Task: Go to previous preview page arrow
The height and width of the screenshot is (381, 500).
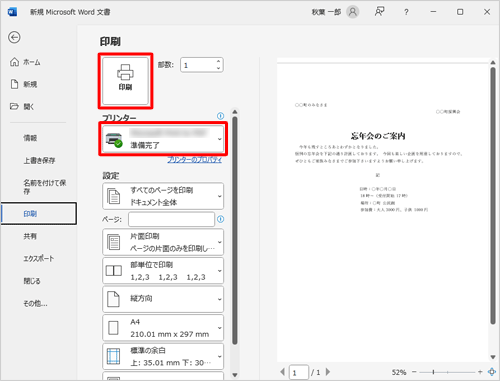Action: 283,372
